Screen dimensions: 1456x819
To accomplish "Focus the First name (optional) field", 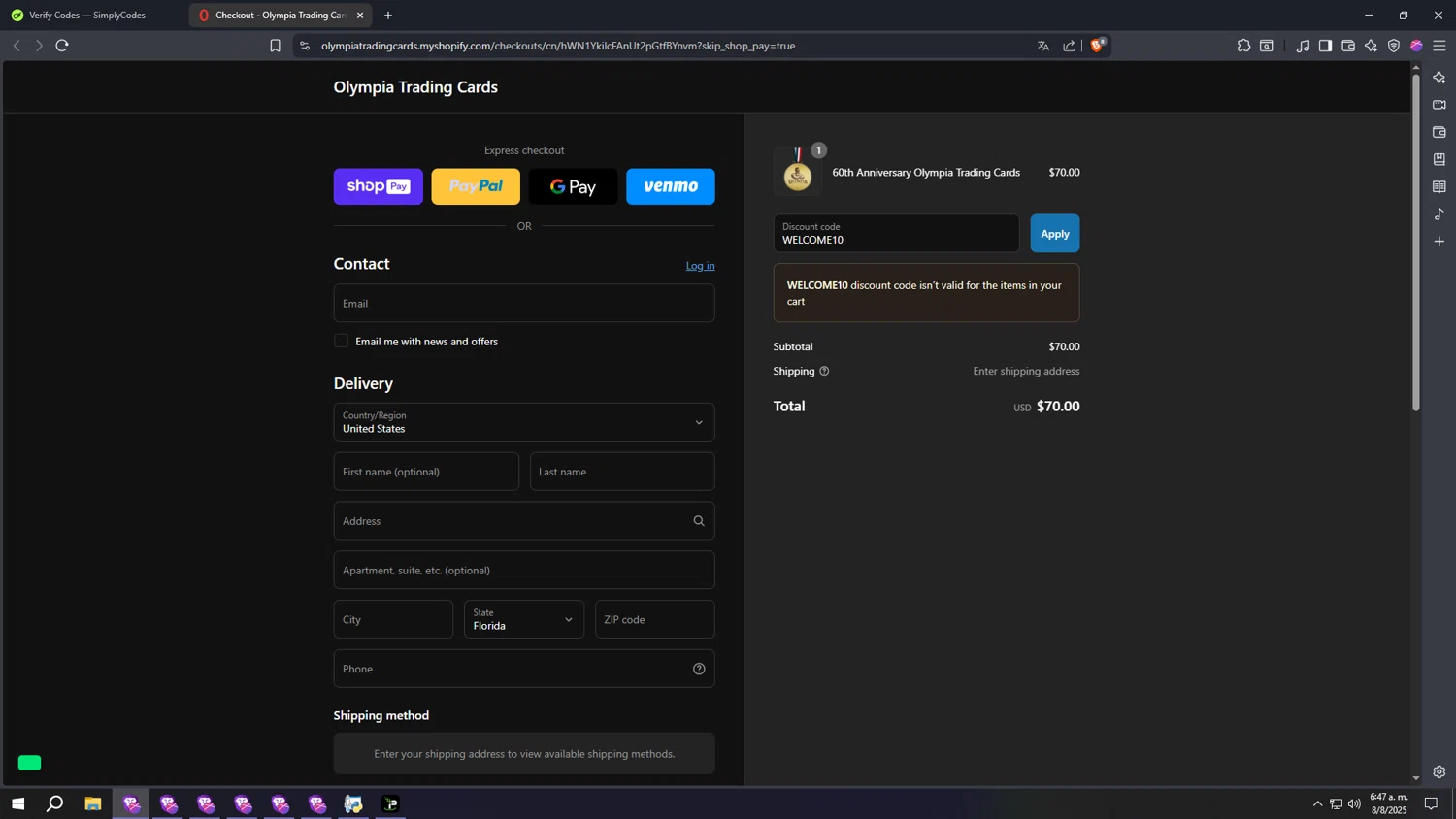I will [426, 472].
